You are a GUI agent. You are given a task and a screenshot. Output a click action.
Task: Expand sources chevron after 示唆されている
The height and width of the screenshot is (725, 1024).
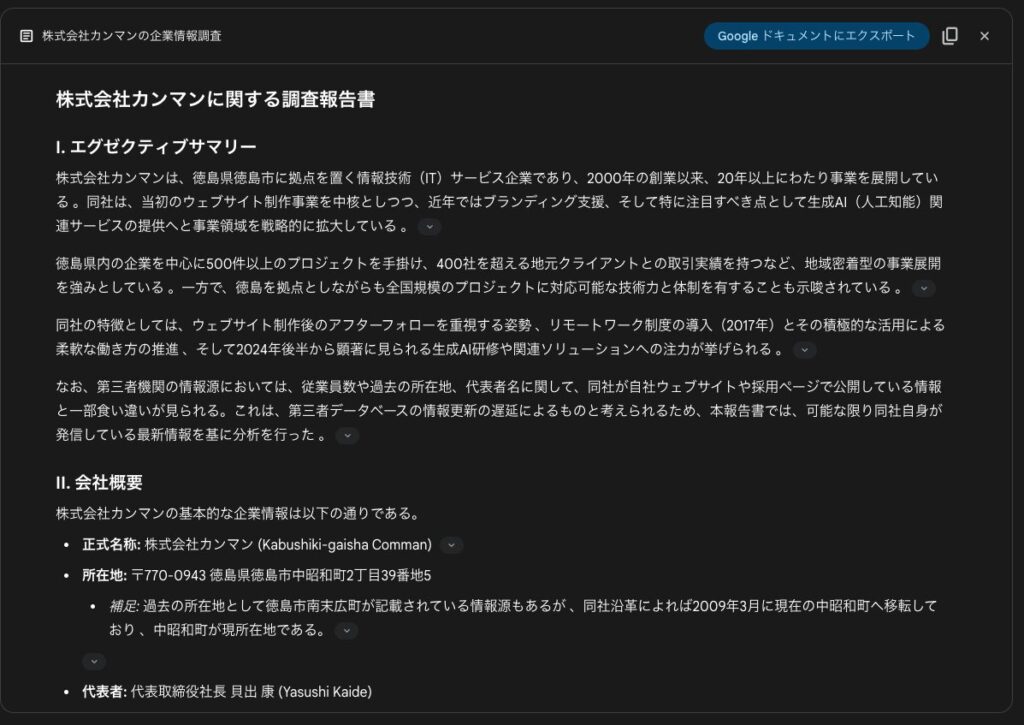pos(923,288)
